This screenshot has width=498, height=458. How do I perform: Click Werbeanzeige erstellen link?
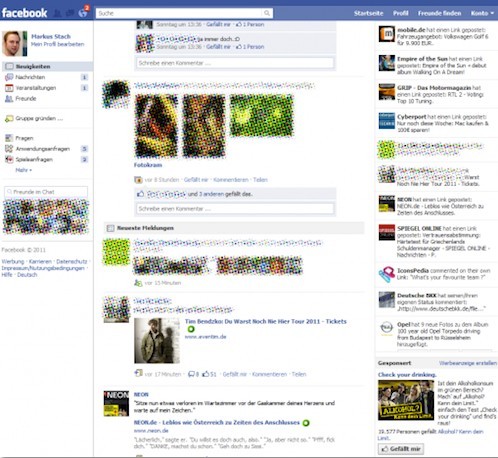468,363
